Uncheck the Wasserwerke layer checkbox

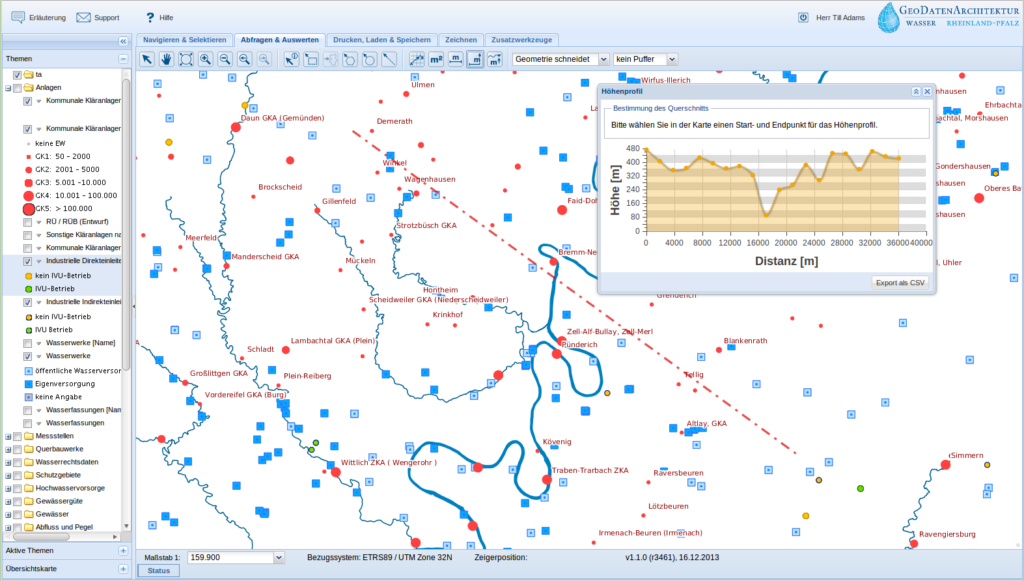pyautogui.click(x=28, y=356)
